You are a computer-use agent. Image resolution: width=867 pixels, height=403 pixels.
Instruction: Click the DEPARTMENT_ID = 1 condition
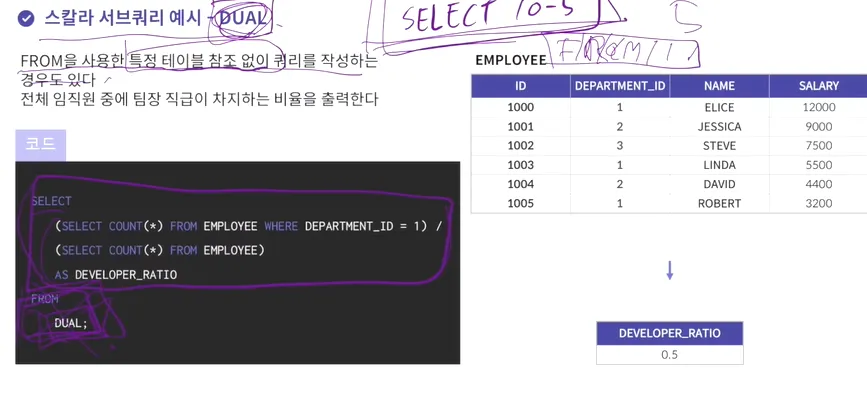[362, 226]
